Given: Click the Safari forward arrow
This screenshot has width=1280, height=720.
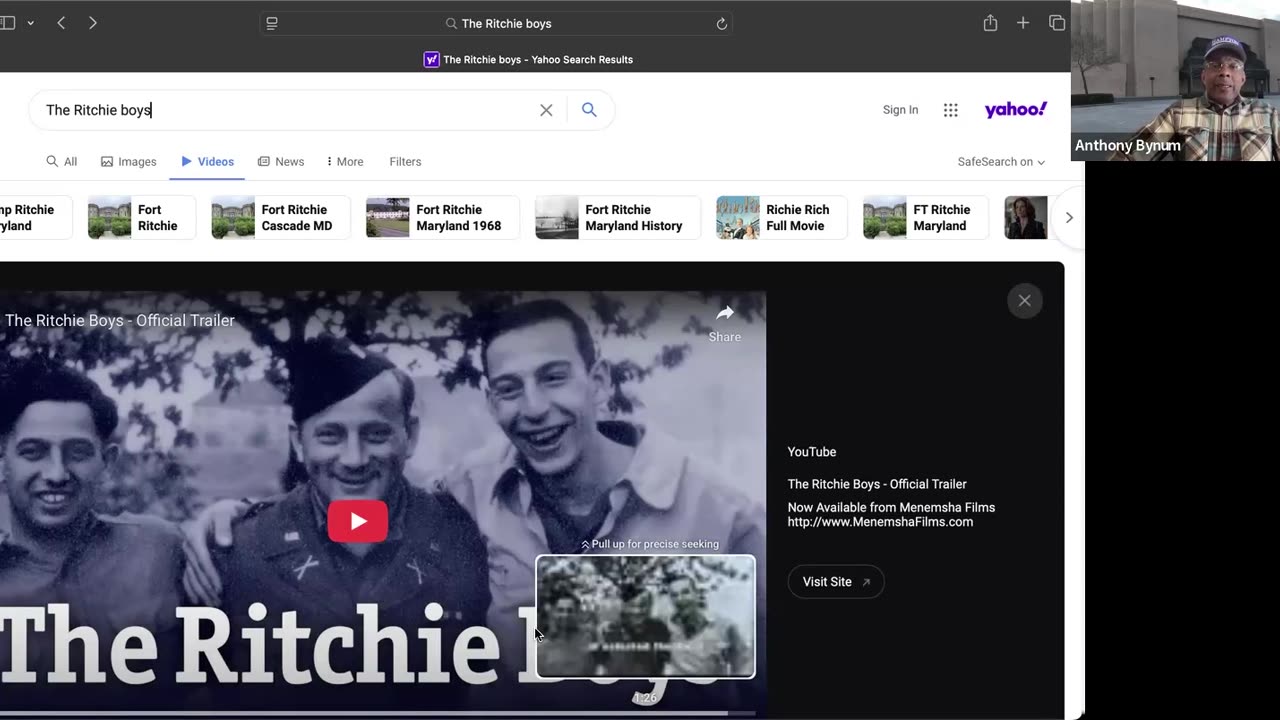Looking at the screenshot, I should pyautogui.click(x=93, y=23).
